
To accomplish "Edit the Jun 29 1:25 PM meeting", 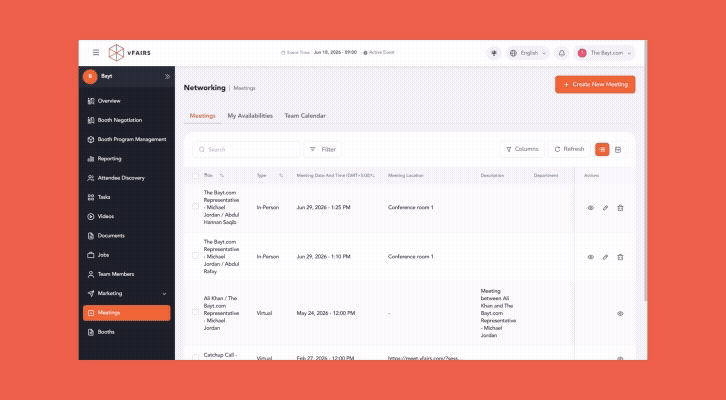I will (x=605, y=208).
